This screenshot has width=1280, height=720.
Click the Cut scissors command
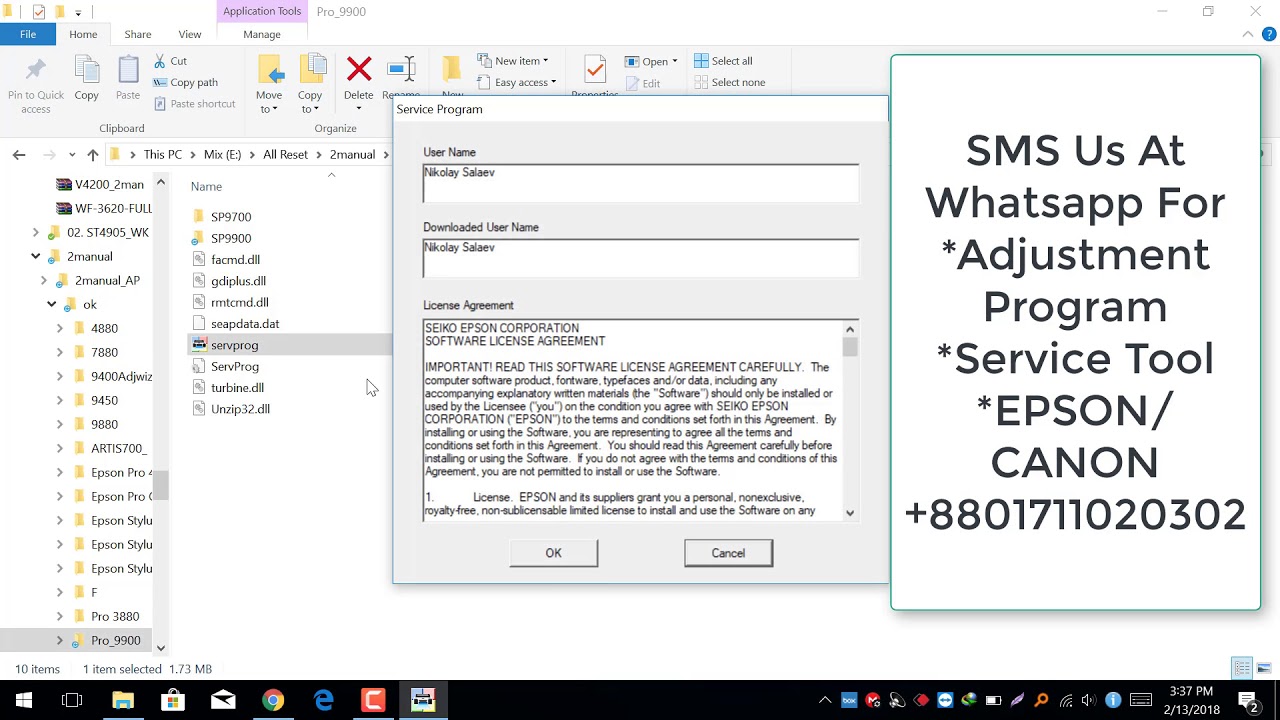pos(171,61)
